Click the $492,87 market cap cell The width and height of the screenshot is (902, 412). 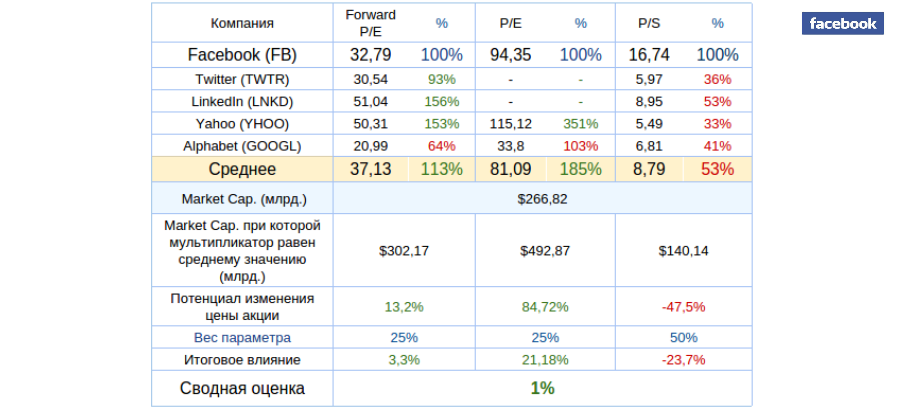[545, 251]
